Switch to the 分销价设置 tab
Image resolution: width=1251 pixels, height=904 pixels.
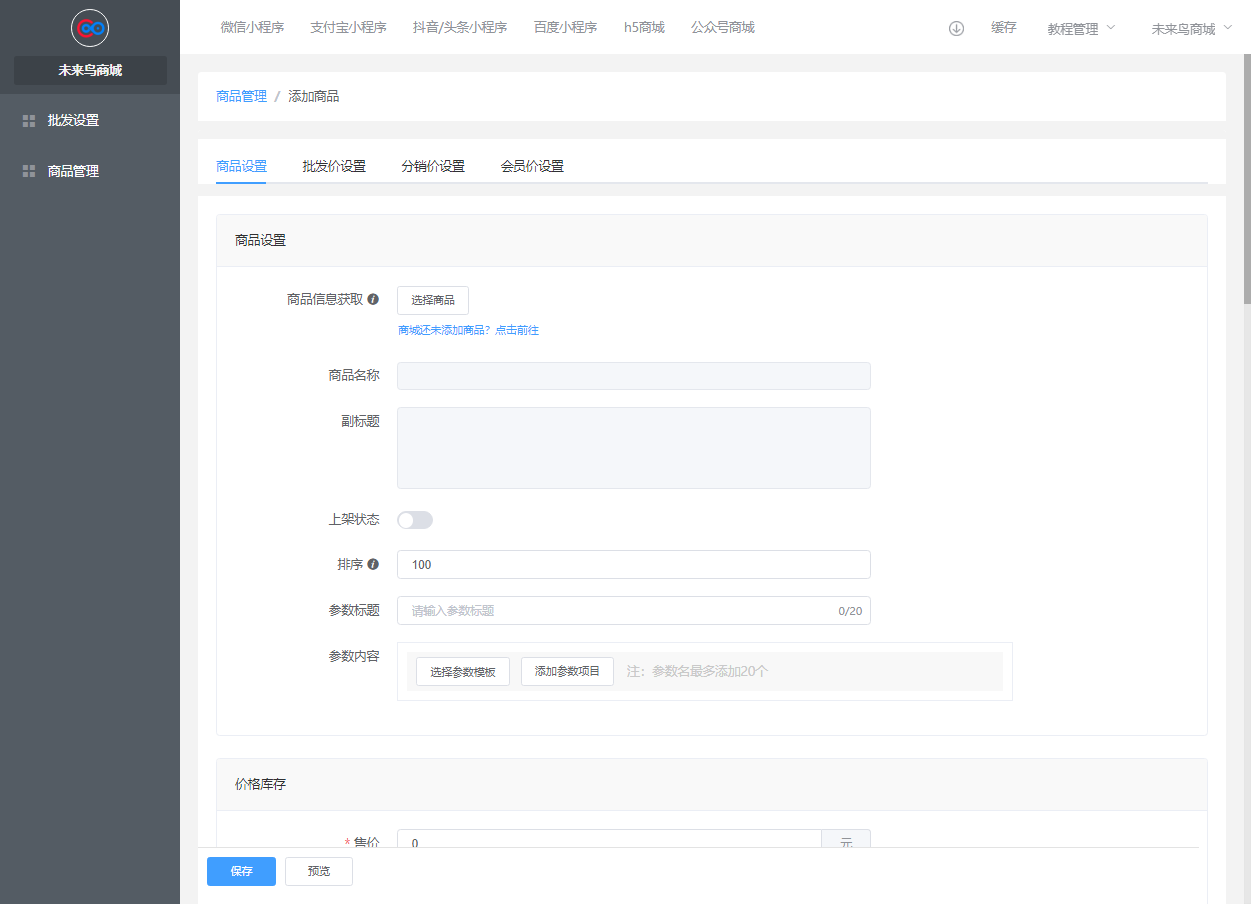tap(433, 166)
